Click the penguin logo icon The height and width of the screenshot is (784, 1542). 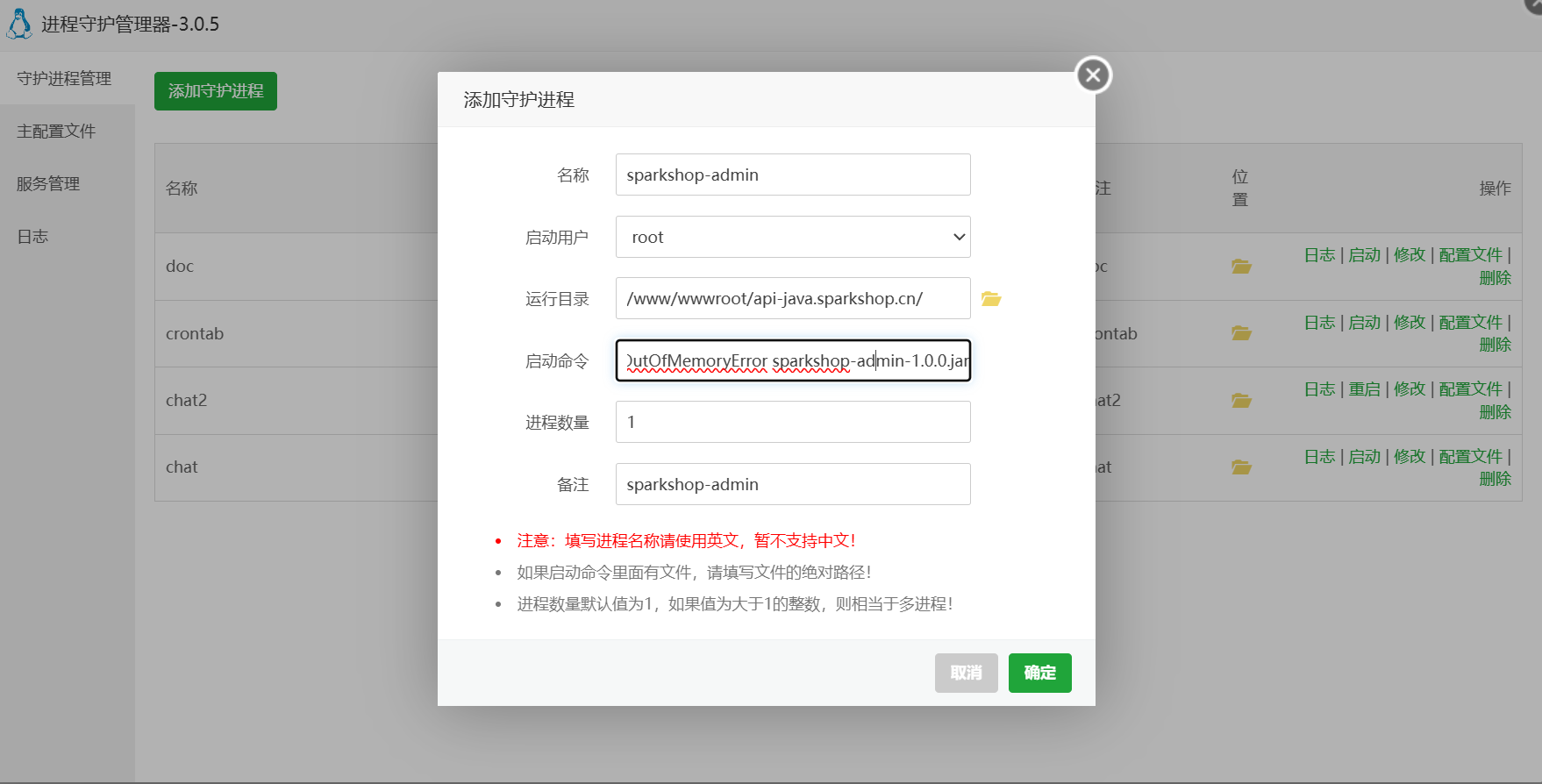point(19,24)
